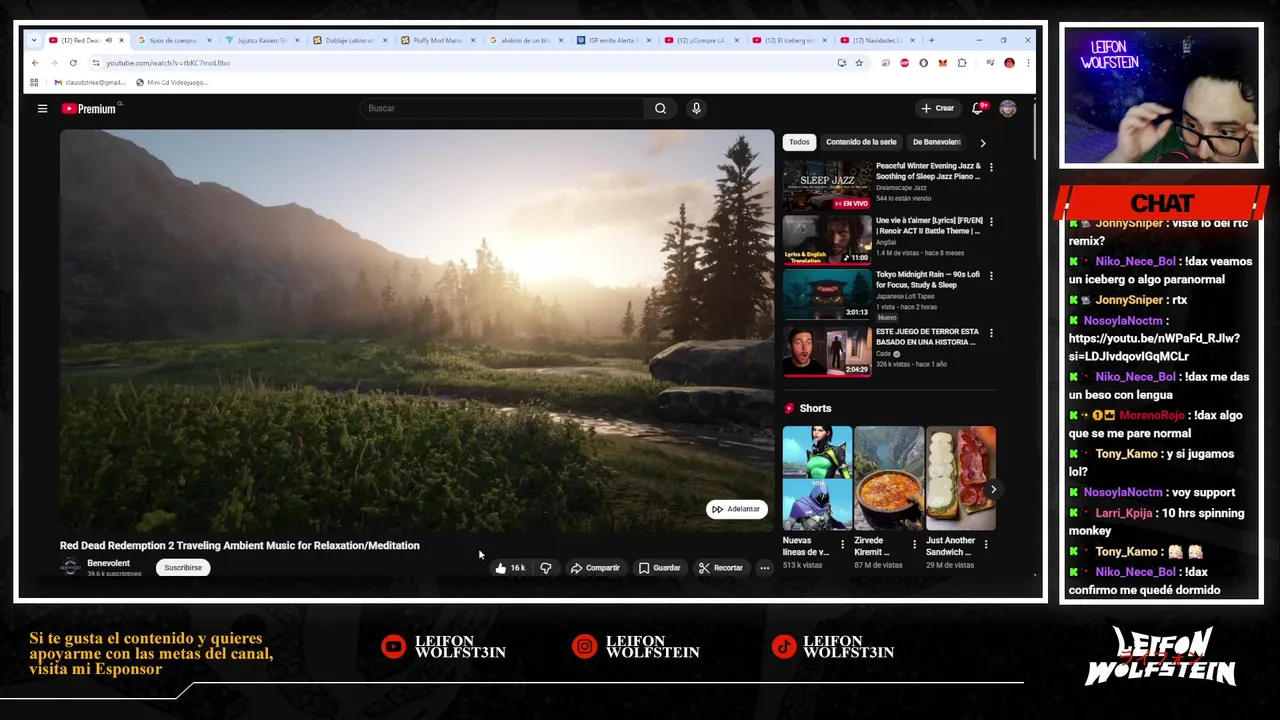Click the Red Dead Redemption 2 video player
The height and width of the screenshot is (720, 1280).
tap(417, 330)
